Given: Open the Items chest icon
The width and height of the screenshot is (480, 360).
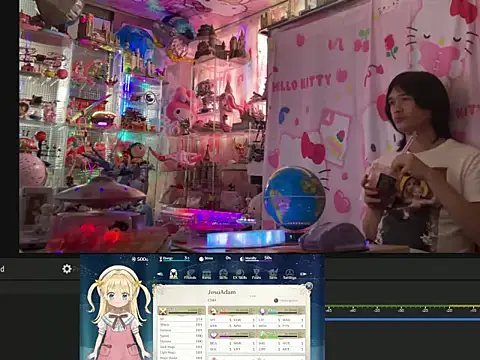Looking at the screenshot, I should 207,274.
